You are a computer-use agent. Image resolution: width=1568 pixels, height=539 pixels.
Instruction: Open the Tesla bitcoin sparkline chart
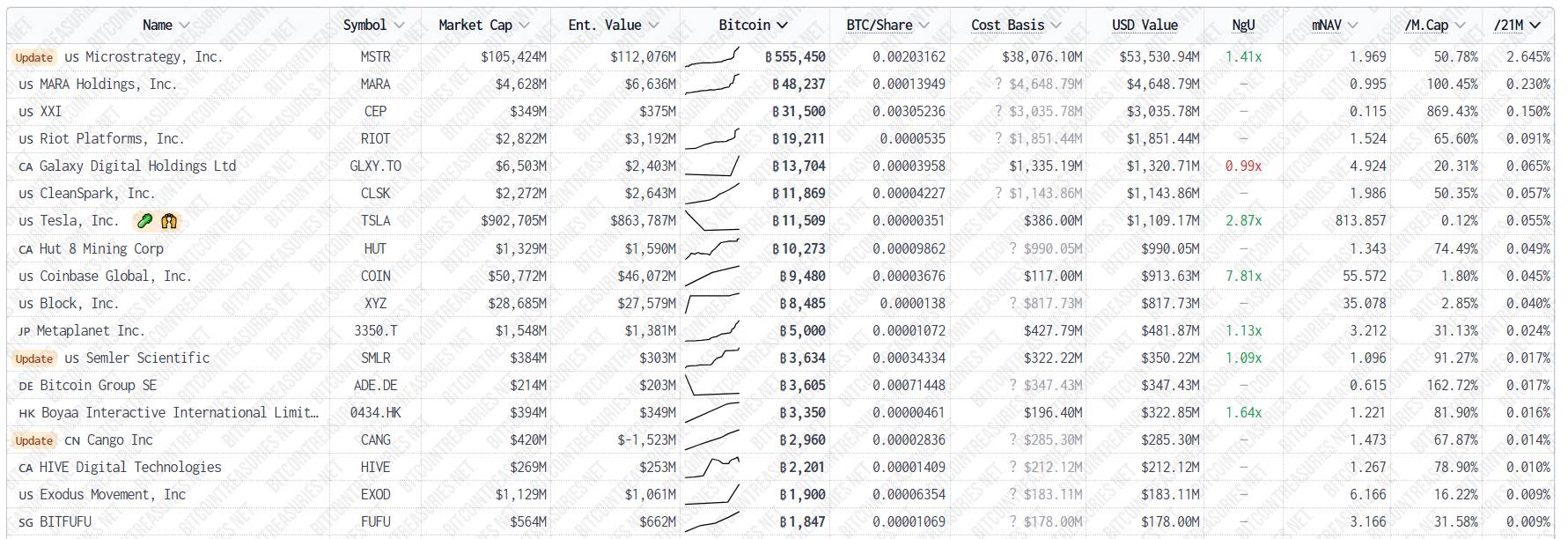pyautogui.click(x=712, y=221)
